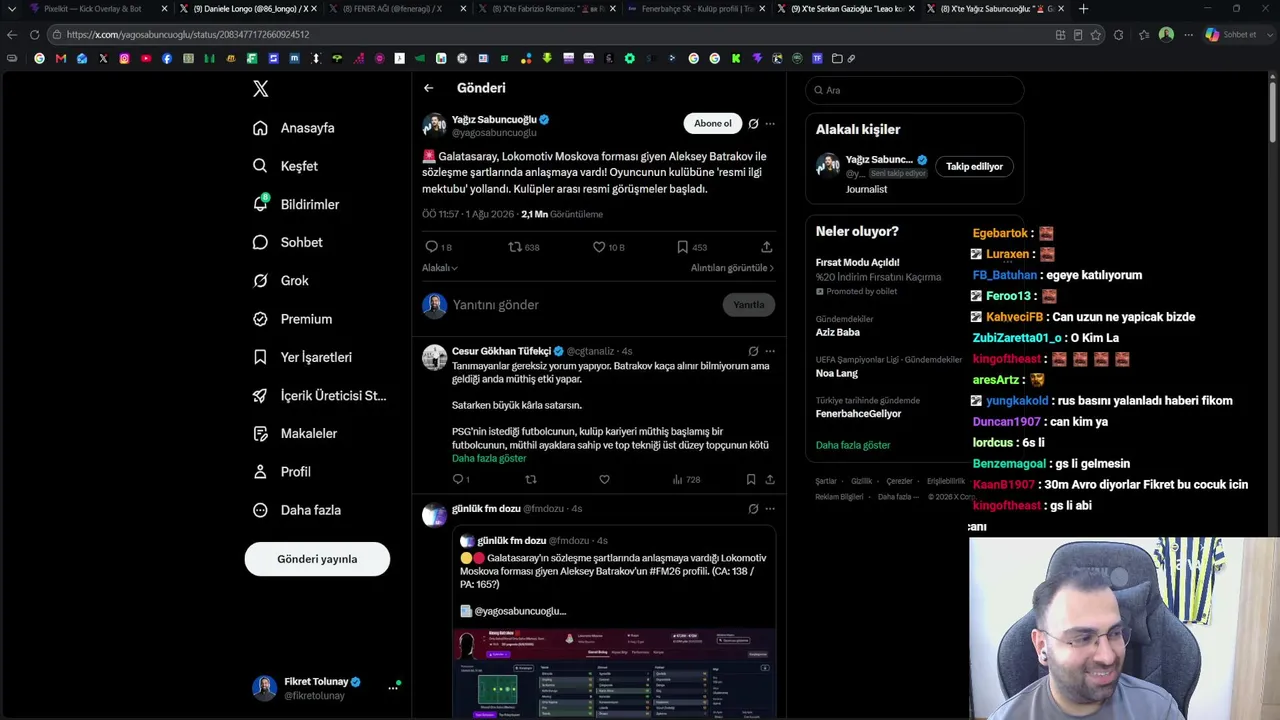Image resolution: width=1280 pixels, height=720 pixels.
Task: Click the Gönderi yayınla button
Action: [x=317, y=559]
